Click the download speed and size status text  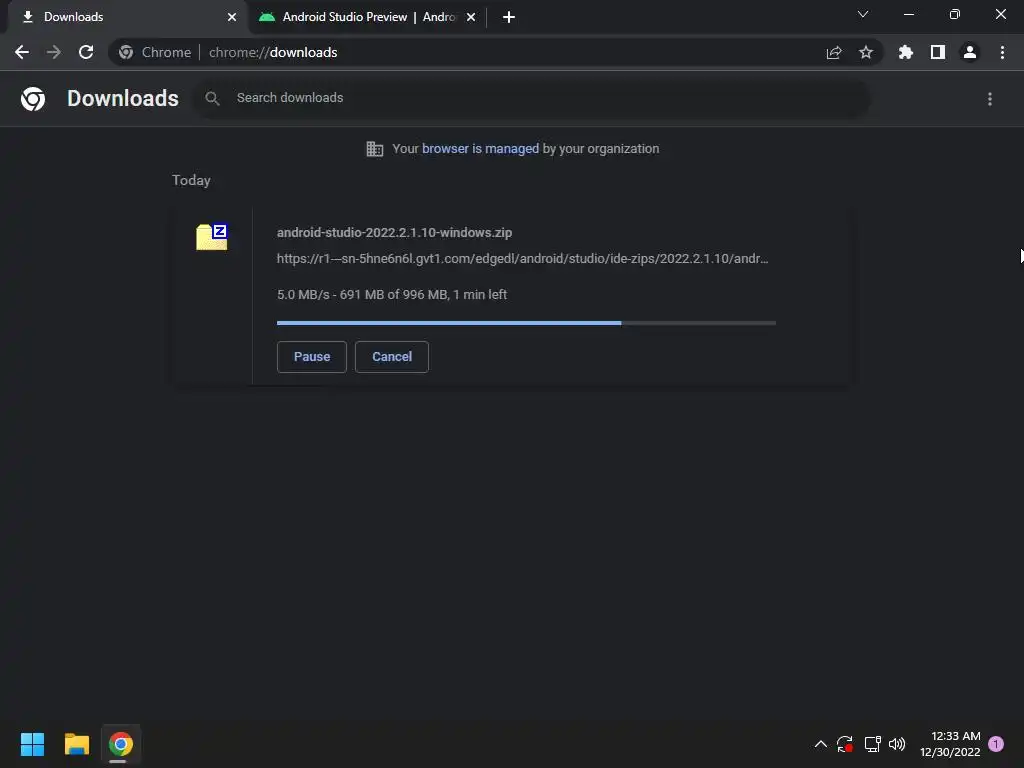tap(392, 295)
